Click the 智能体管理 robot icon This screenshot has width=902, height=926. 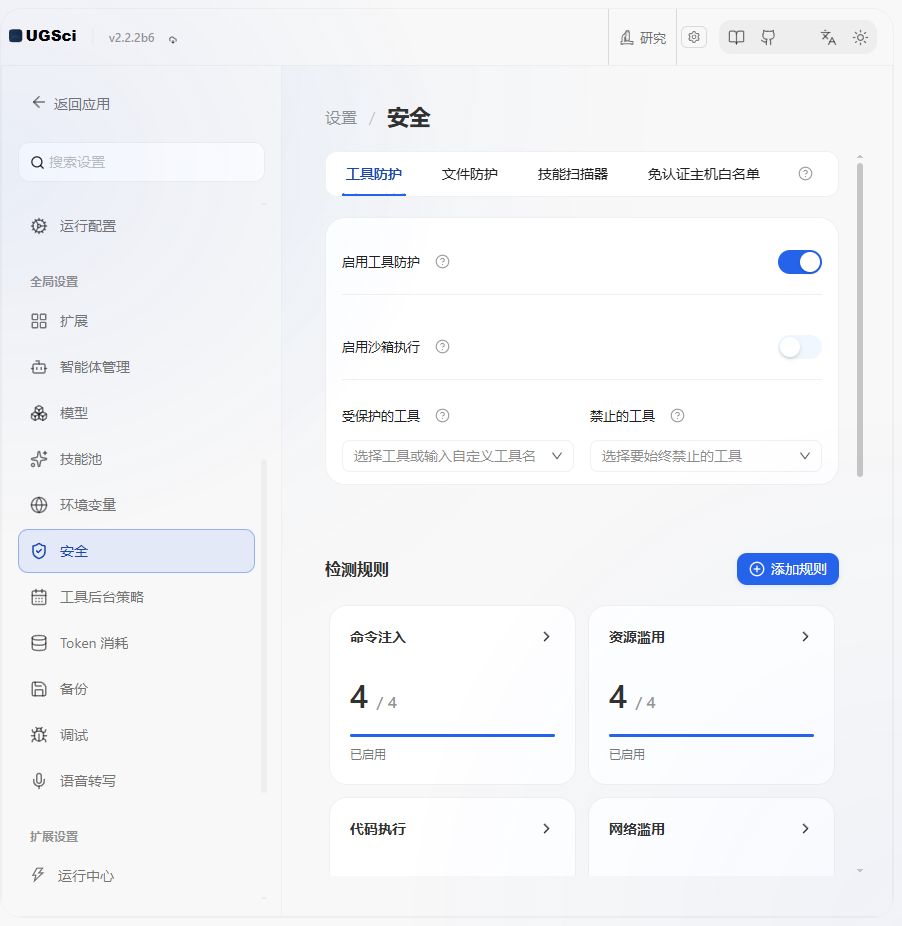(39, 367)
